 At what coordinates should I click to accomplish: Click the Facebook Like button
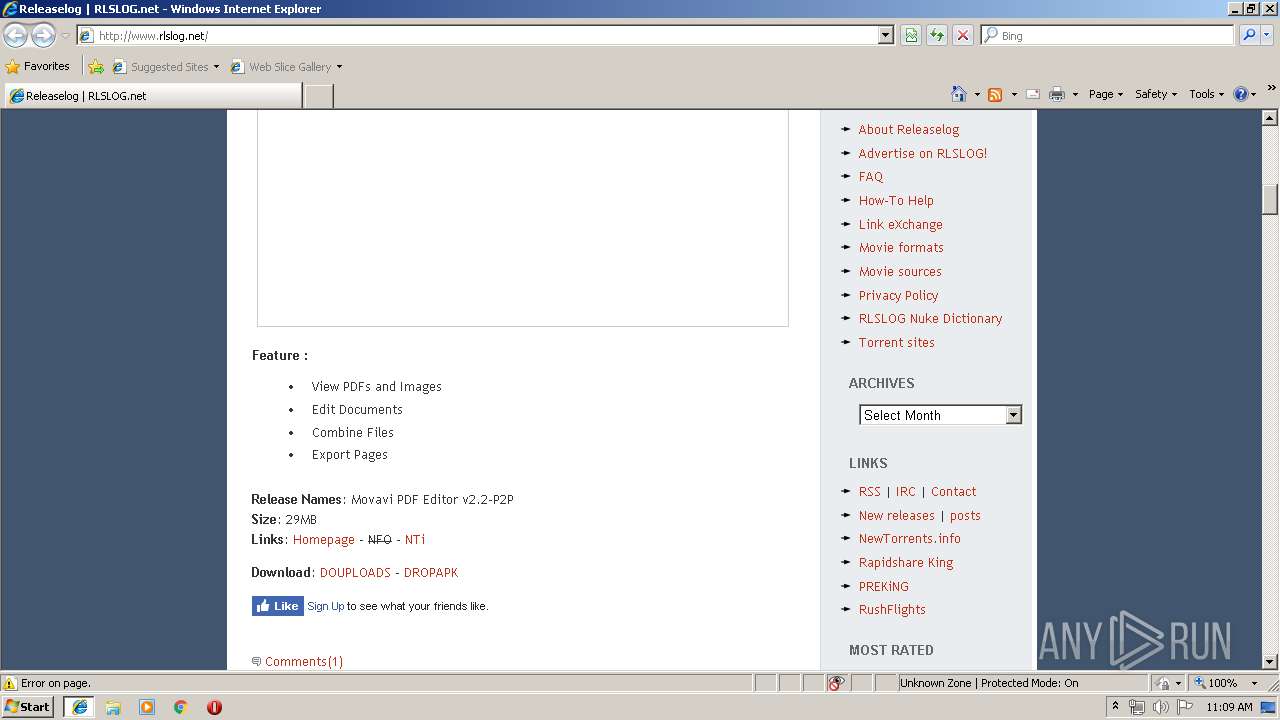coord(278,606)
